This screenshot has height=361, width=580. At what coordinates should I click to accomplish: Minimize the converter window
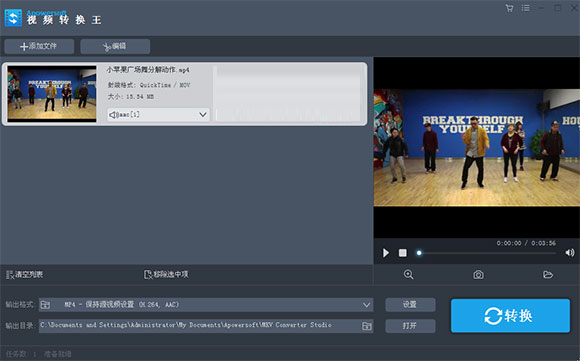click(541, 8)
